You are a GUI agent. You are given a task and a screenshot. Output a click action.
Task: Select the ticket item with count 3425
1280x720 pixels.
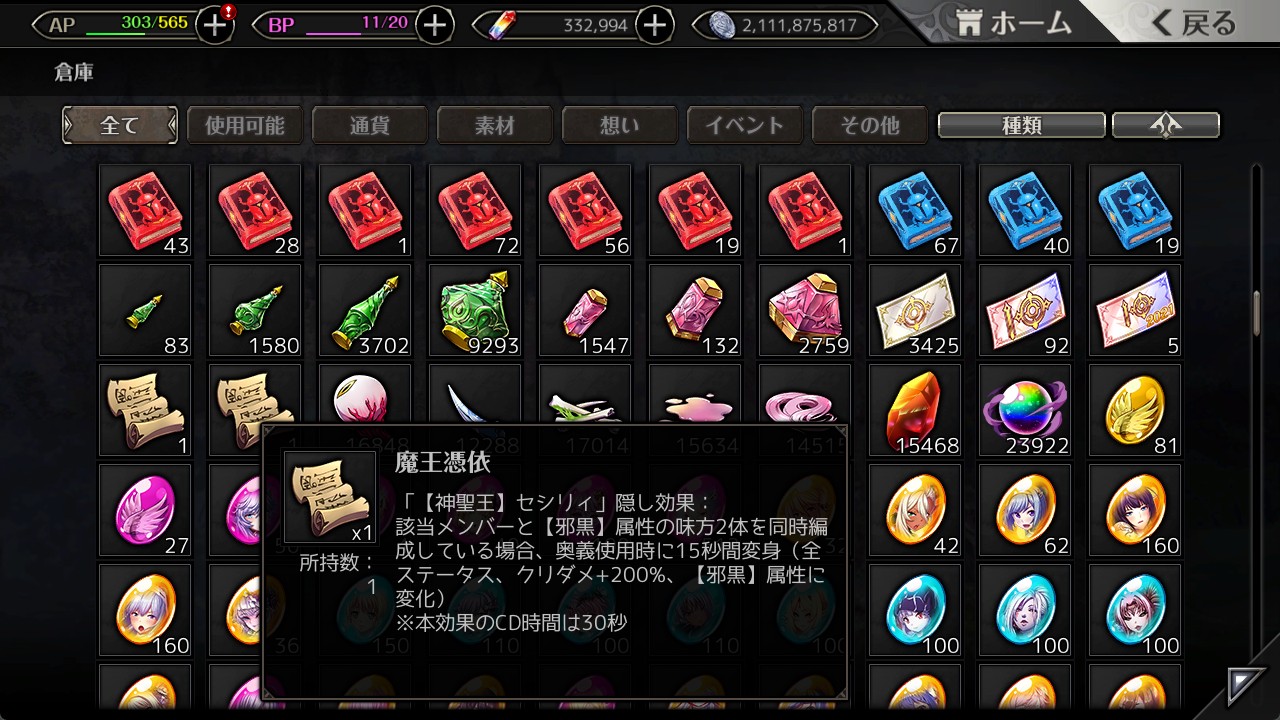[915, 310]
